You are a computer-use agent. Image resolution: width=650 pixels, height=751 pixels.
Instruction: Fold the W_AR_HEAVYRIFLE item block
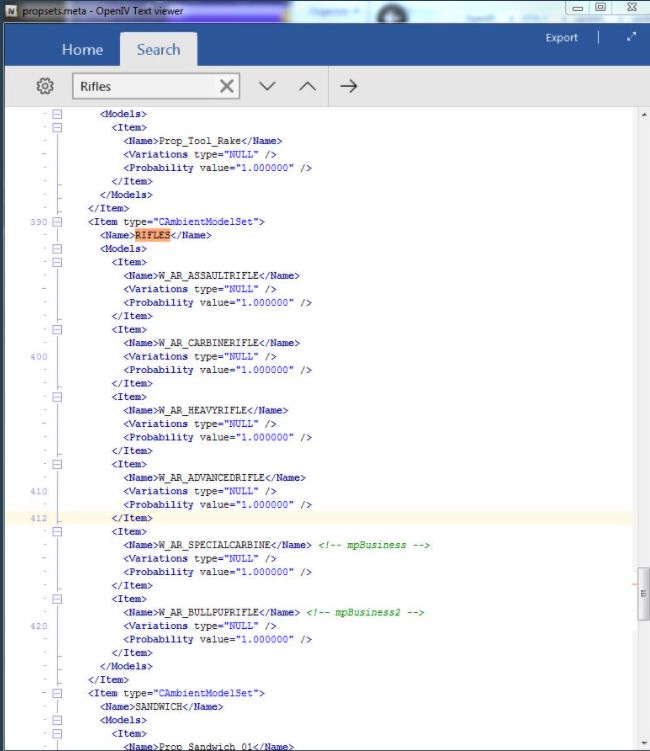(x=57, y=397)
